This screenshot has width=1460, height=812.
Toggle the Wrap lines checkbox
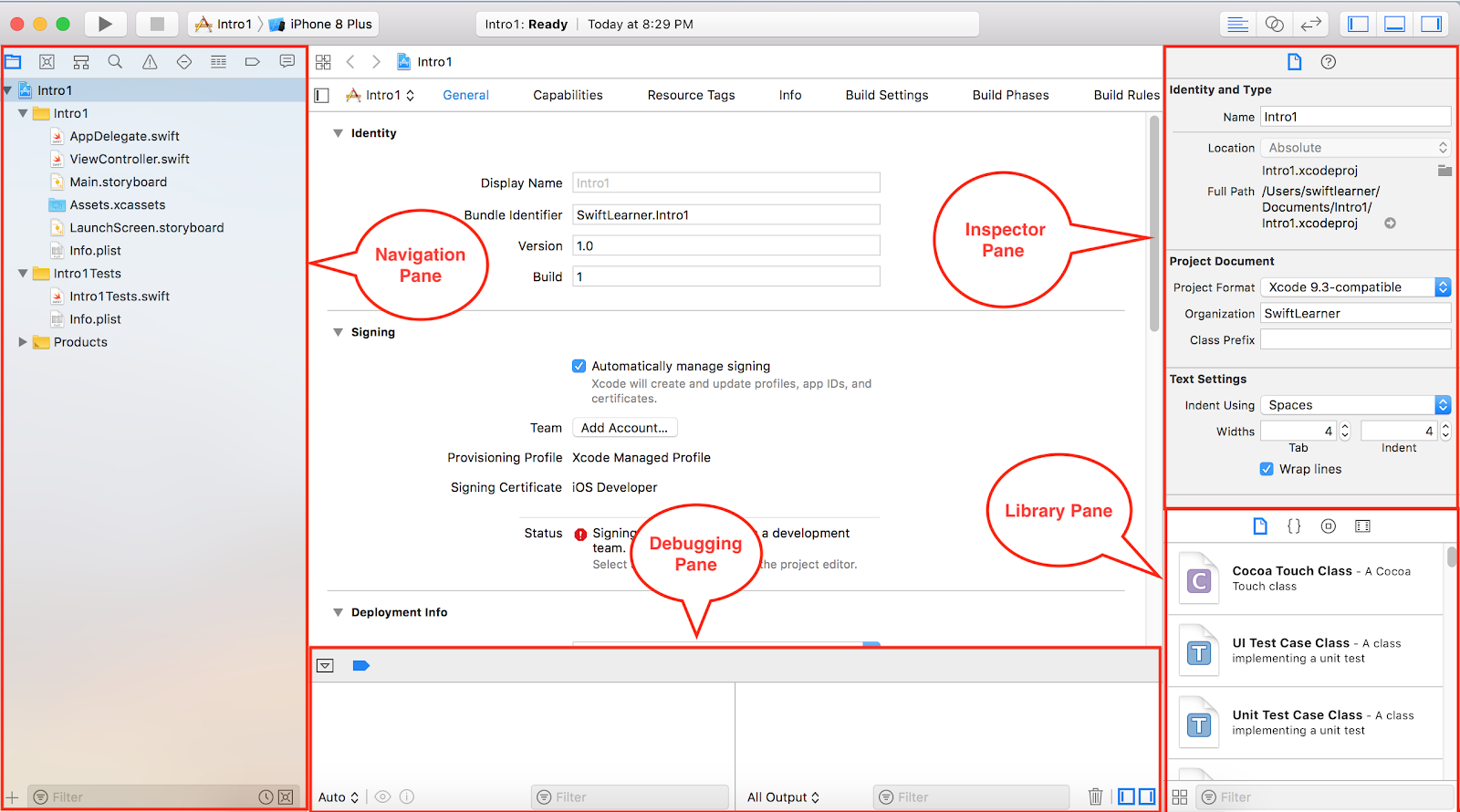click(1267, 469)
